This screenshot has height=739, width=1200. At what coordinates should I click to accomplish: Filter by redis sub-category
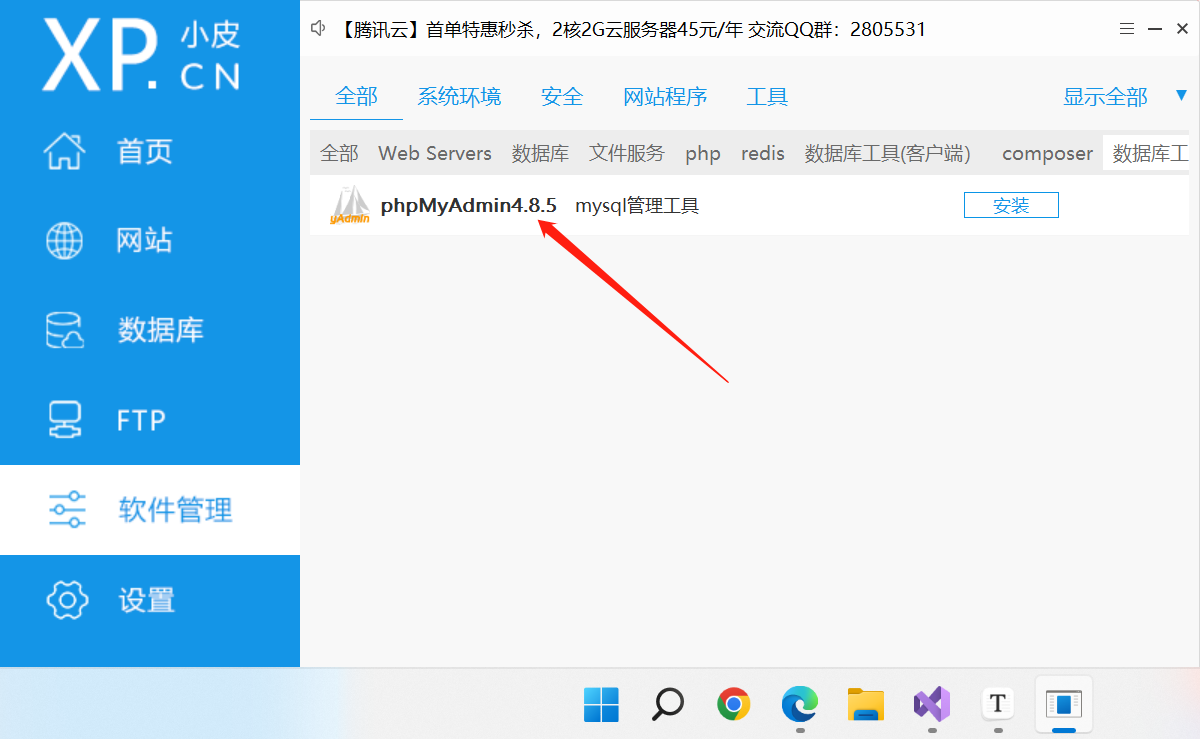pos(763,153)
